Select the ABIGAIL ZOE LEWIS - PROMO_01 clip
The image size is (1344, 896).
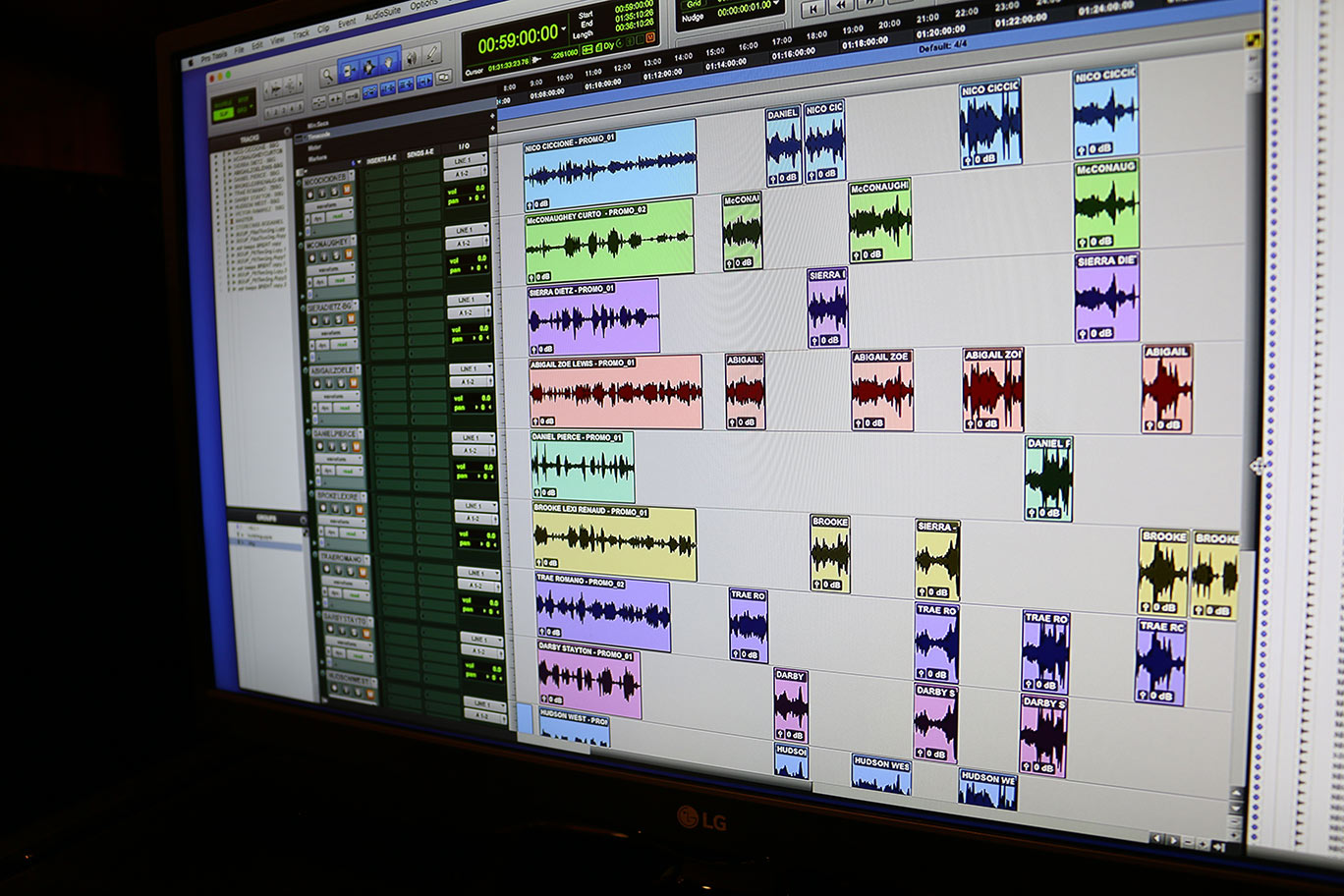(615, 392)
